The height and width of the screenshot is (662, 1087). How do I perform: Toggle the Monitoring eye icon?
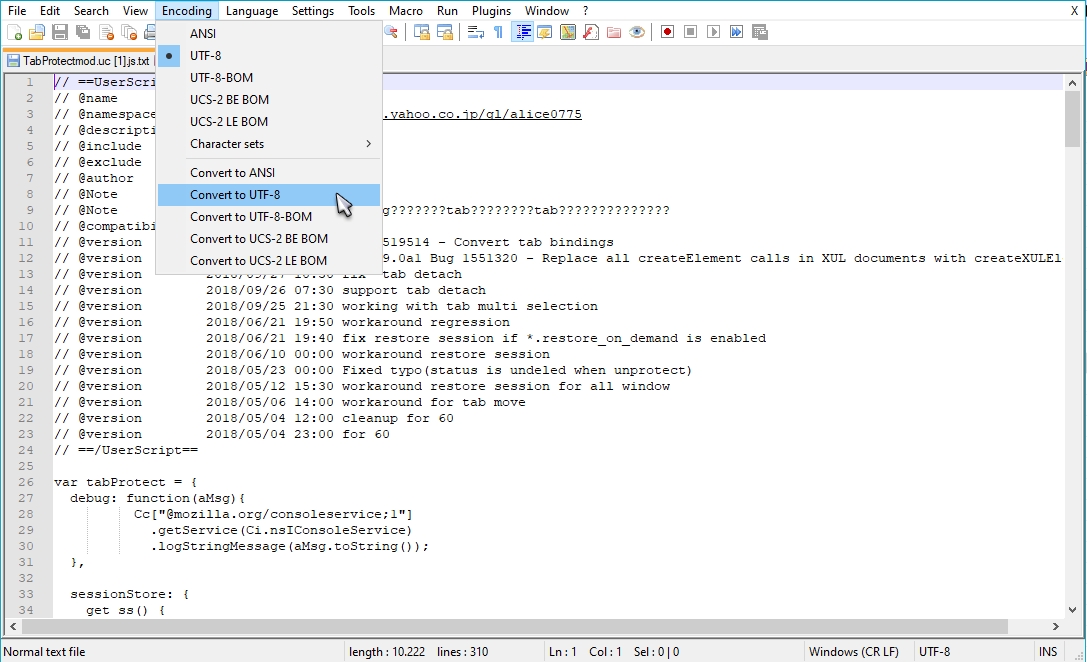tap(636, 33)
